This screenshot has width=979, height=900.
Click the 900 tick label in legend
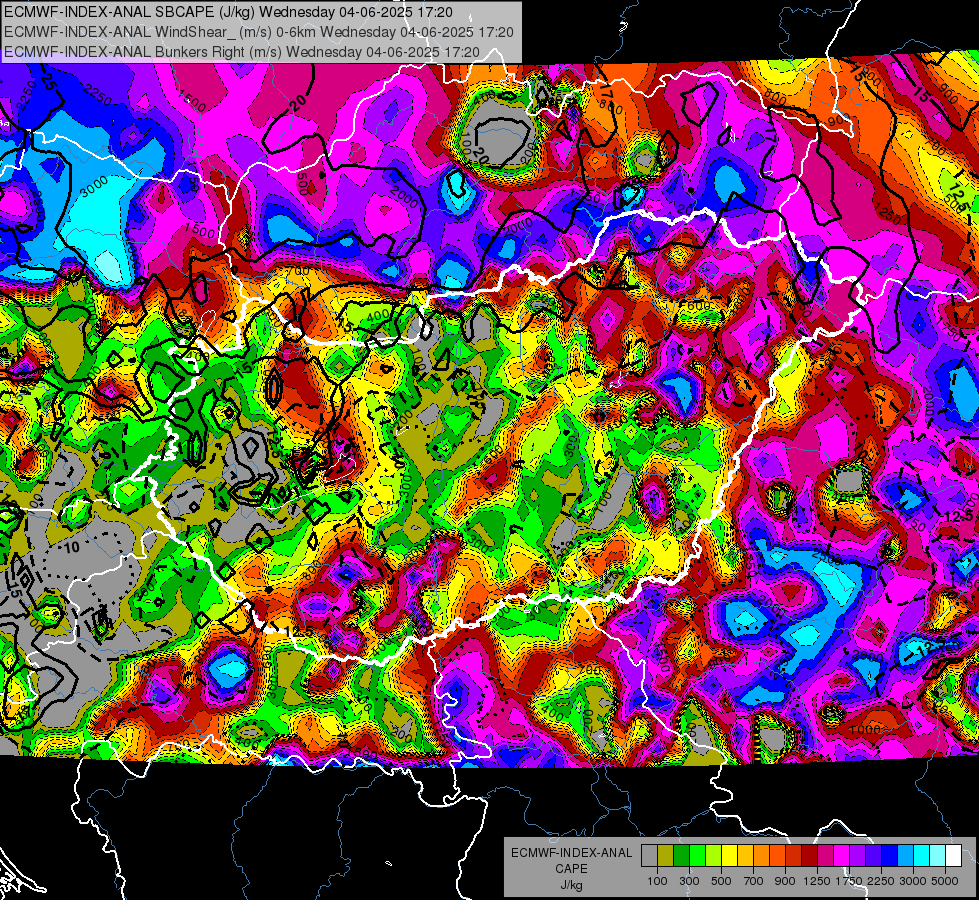tap(785, 881)
